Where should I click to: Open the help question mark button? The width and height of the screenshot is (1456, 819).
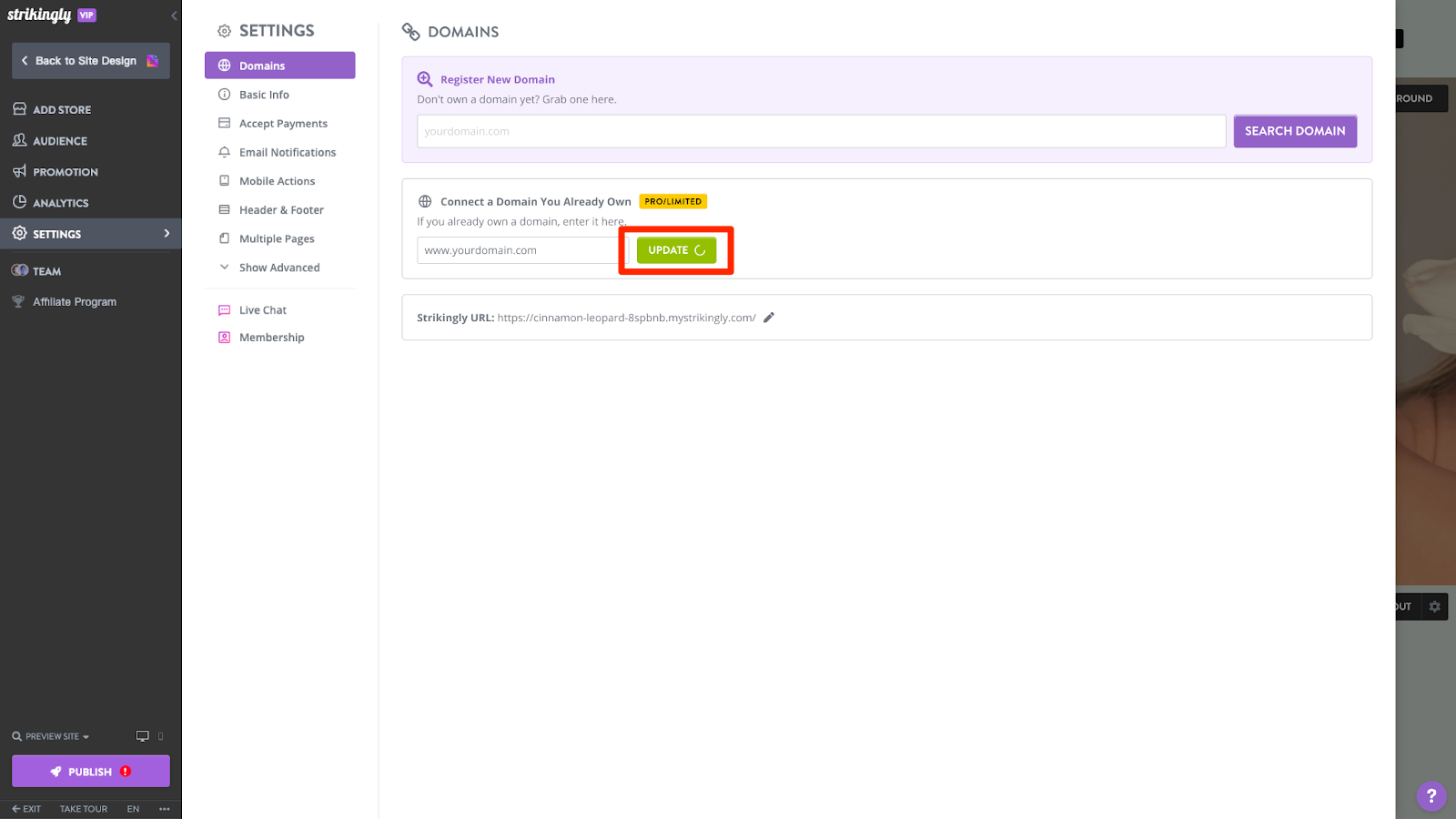tap(1431, 795)
